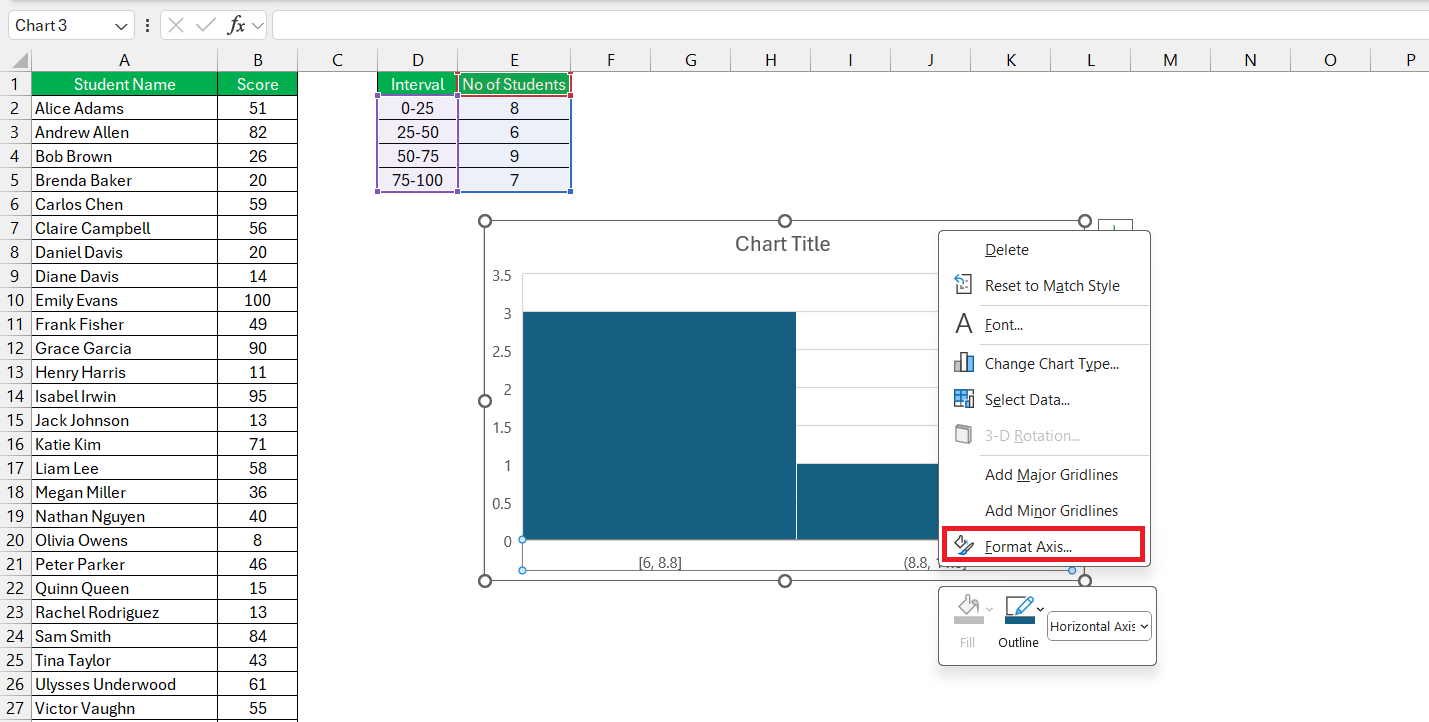Select the Ulysses Underwood cell
Viewport: 1429px width, 722px height.
point(124,684)
